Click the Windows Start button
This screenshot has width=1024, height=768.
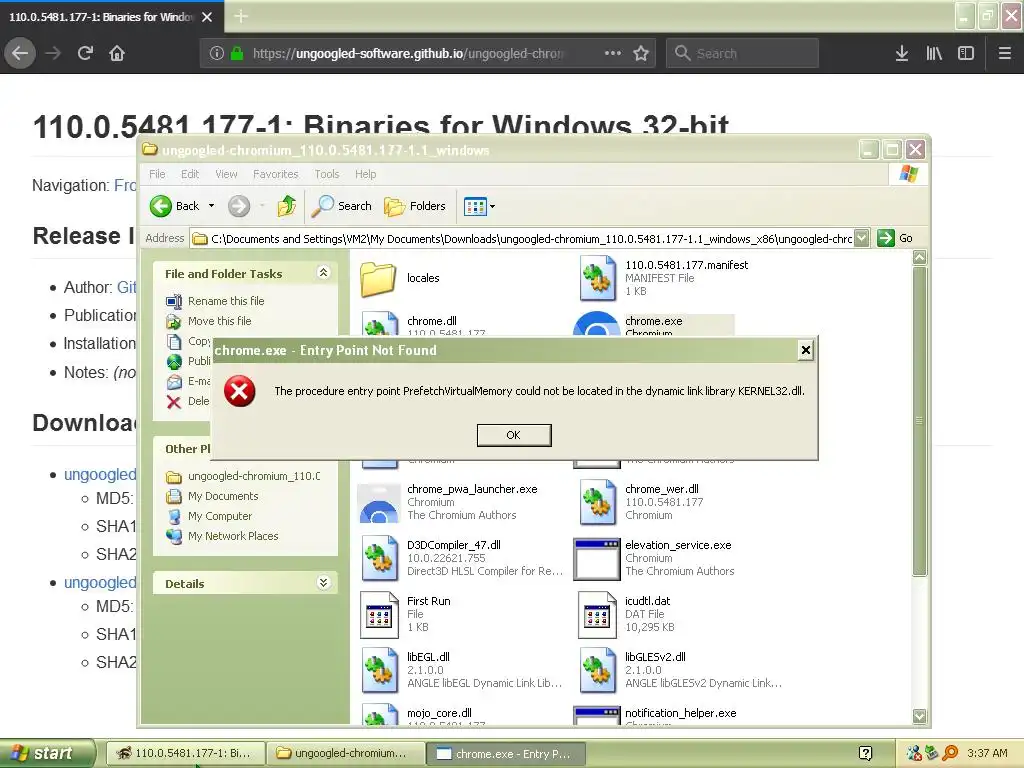click(x=48, y=753)
